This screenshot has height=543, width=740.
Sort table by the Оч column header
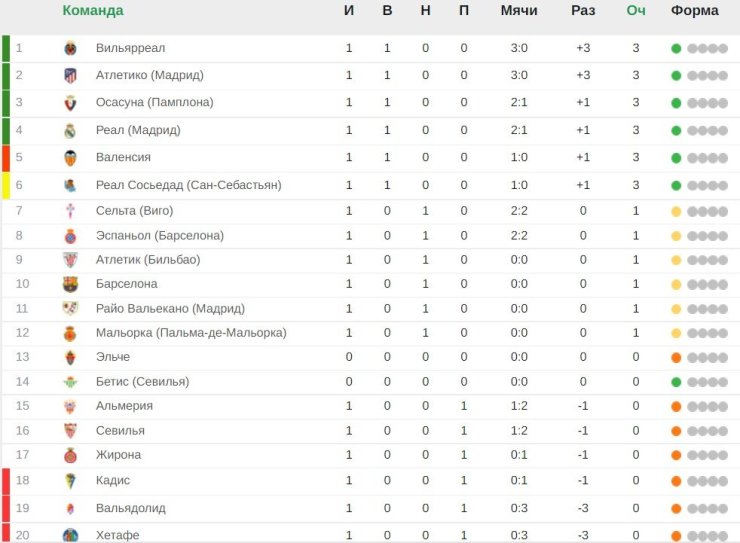(636, 10)
